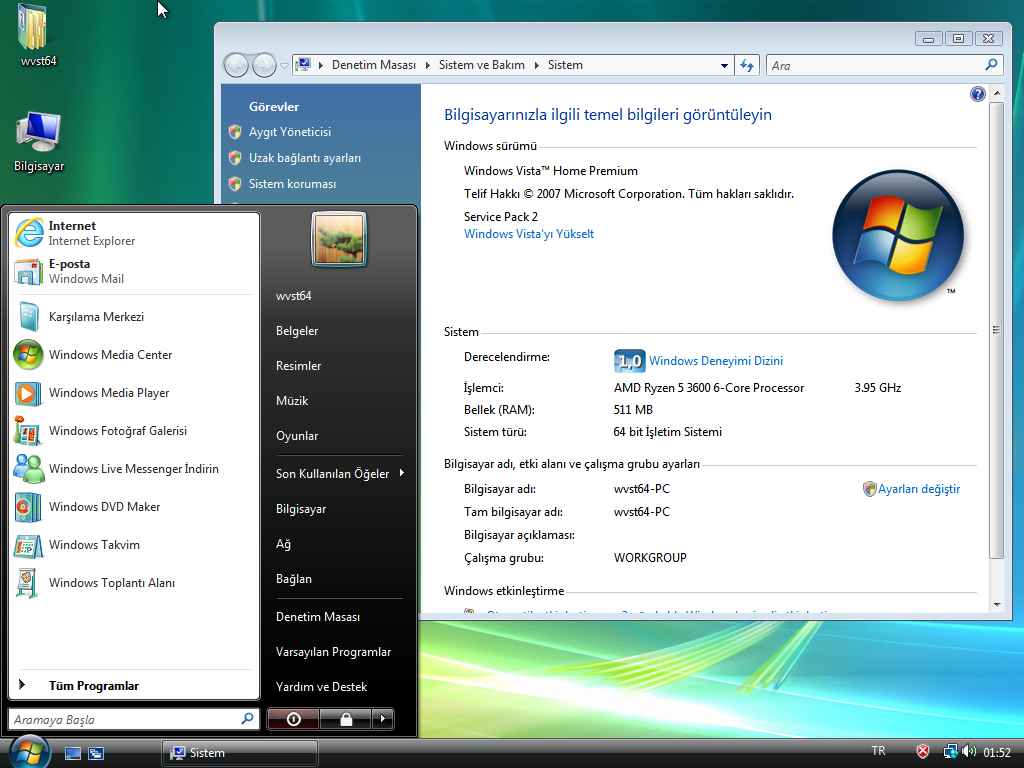Open Windows Fotoğraf Galerisi
Screen dimensions: 1024x768
point(135,430)
